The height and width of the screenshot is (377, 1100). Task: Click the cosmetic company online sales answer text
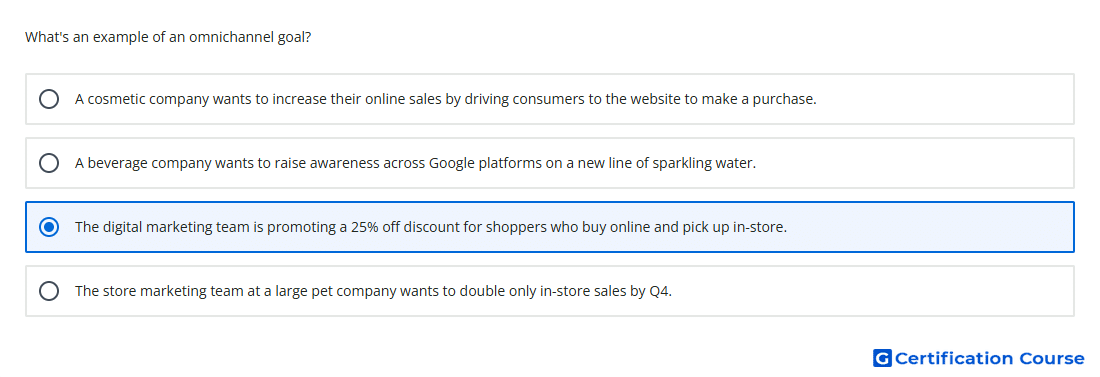click(445, 99)
